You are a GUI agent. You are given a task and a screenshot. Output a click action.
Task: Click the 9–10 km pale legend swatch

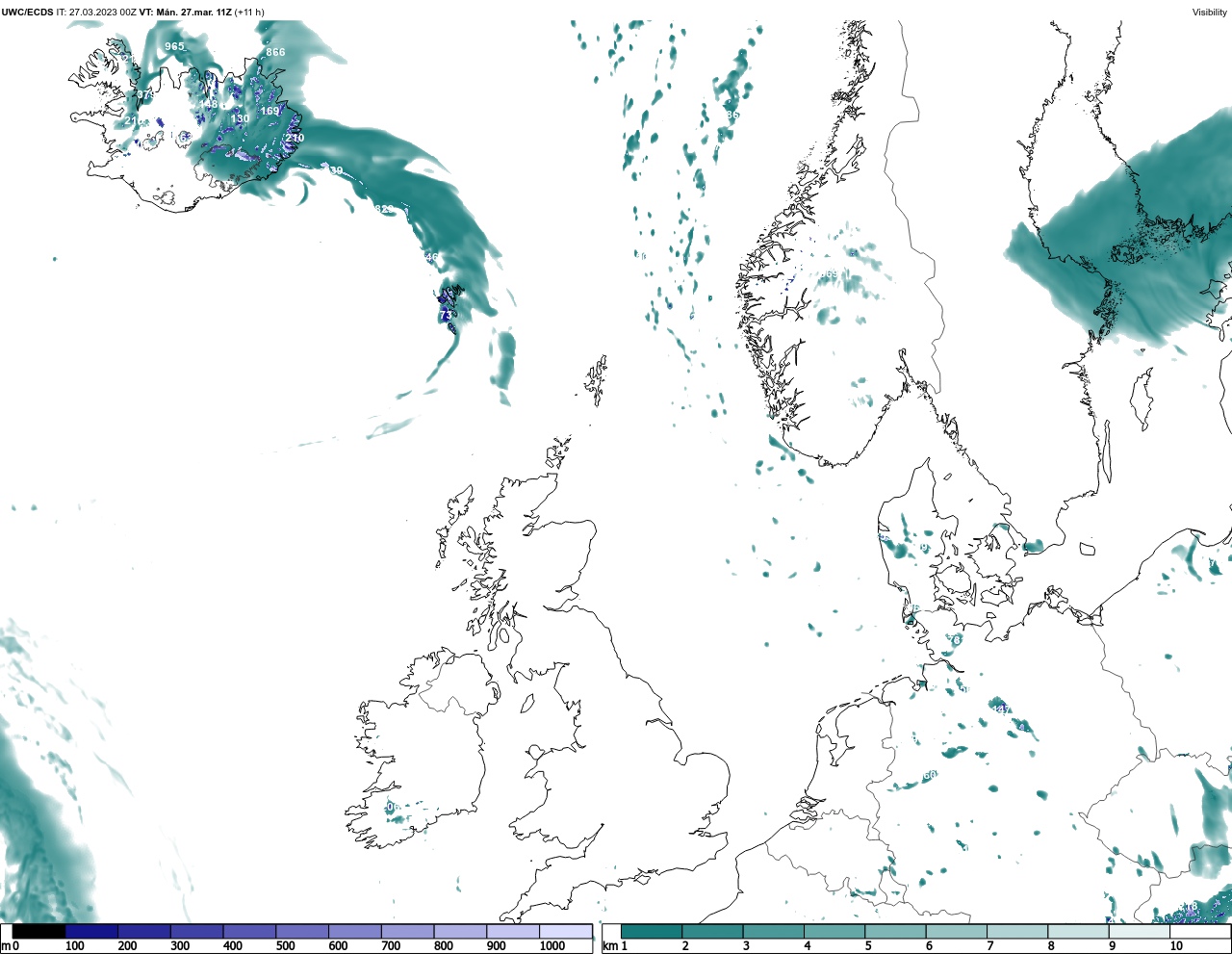(x=1140, y=932)
